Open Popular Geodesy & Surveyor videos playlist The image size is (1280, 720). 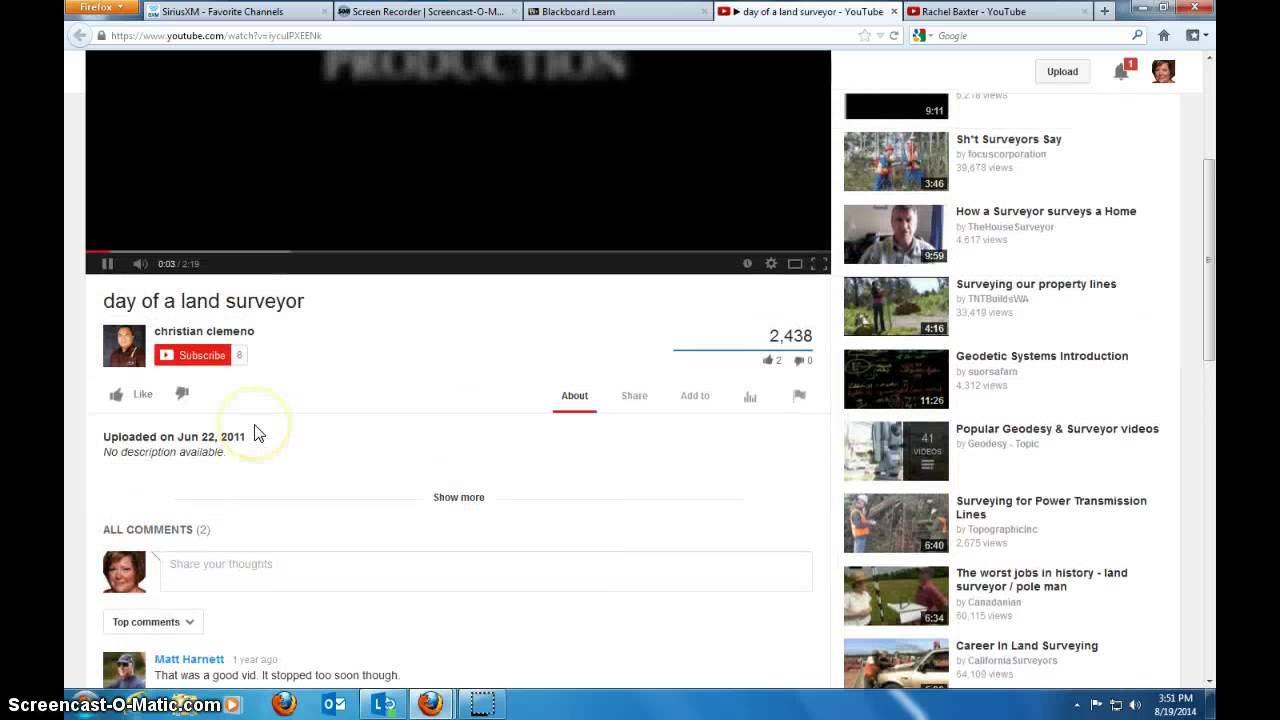click(x=1057, y=429)
